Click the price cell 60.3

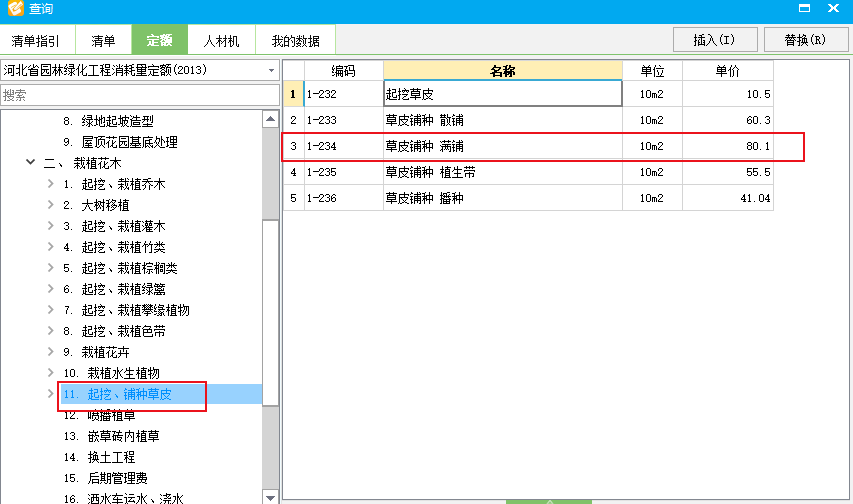click(728, 120)
